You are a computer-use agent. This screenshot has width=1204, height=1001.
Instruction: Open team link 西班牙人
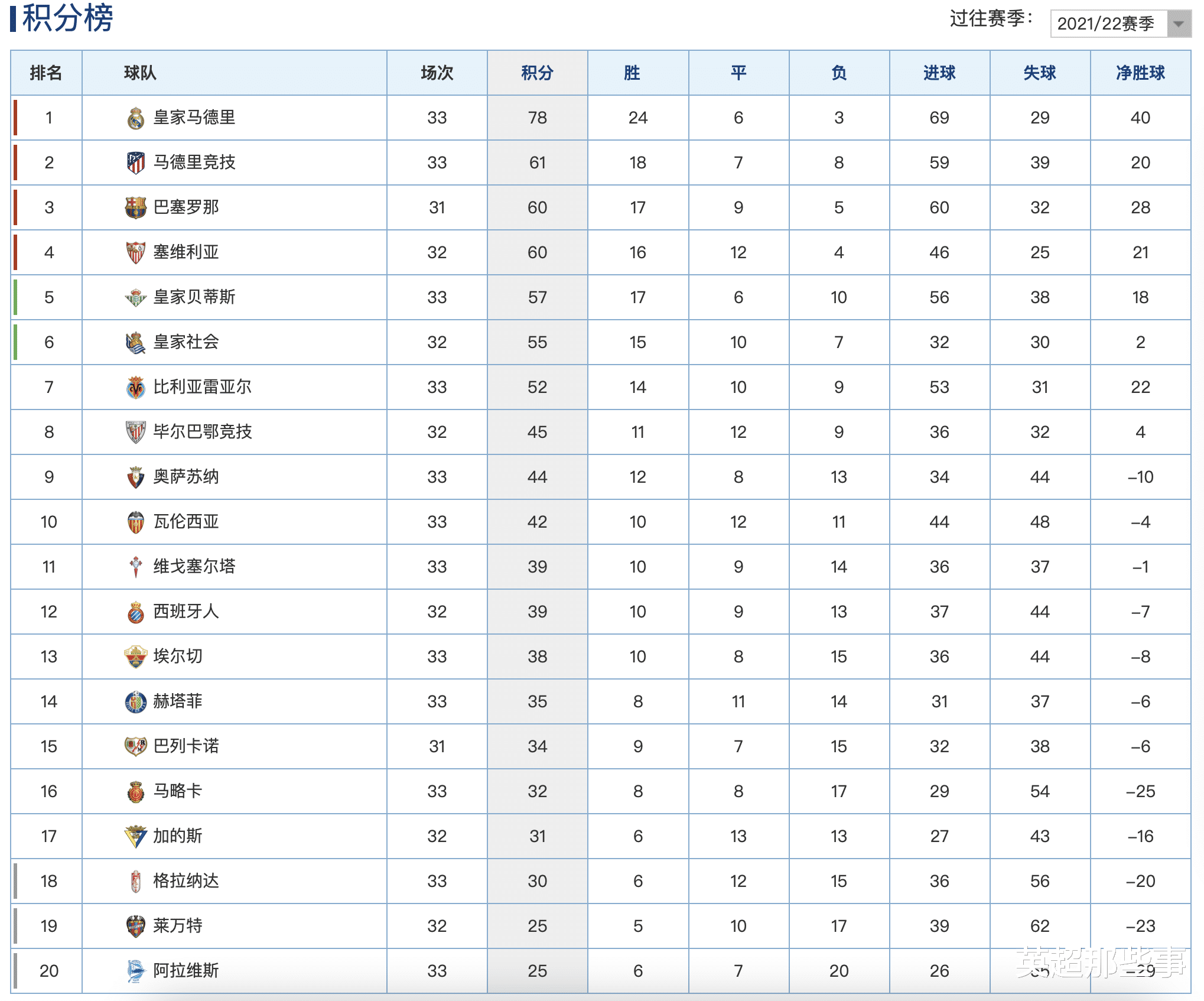pos(186,612)
